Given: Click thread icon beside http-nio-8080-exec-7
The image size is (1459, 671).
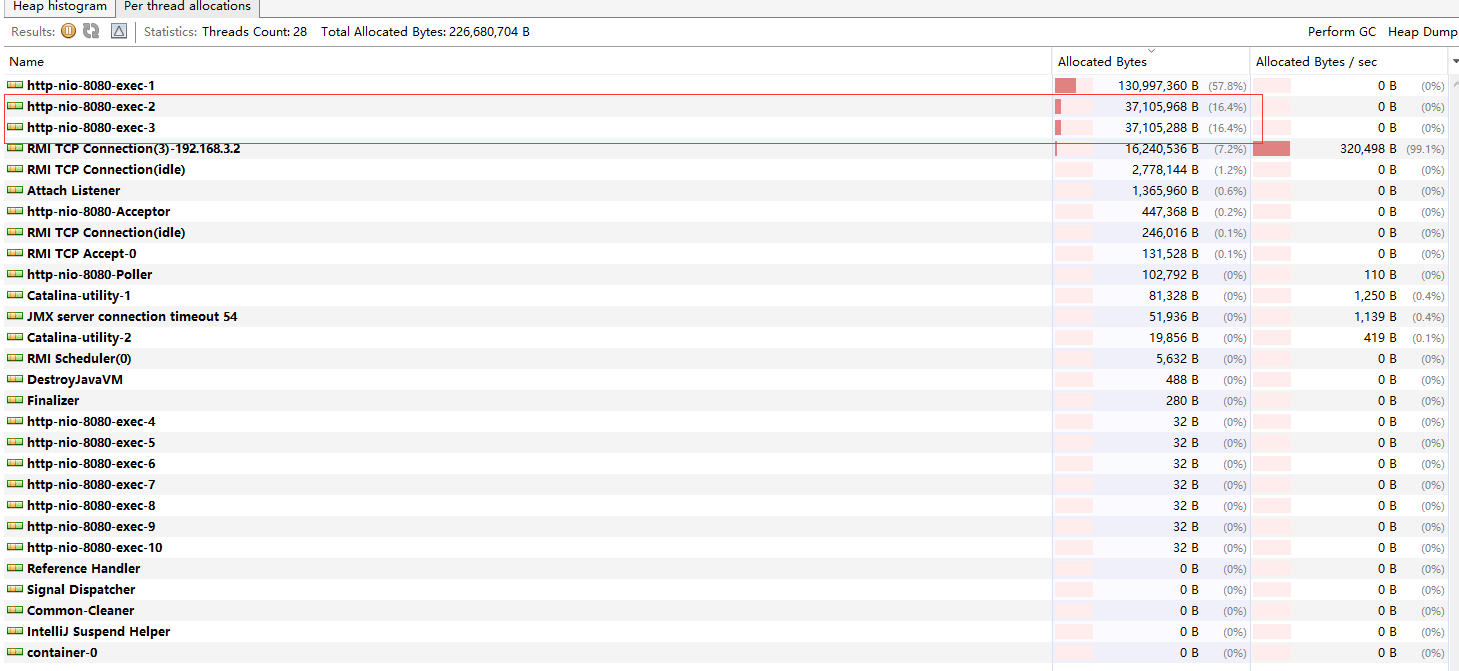Looking at the screenshot, I should [15, 484].
